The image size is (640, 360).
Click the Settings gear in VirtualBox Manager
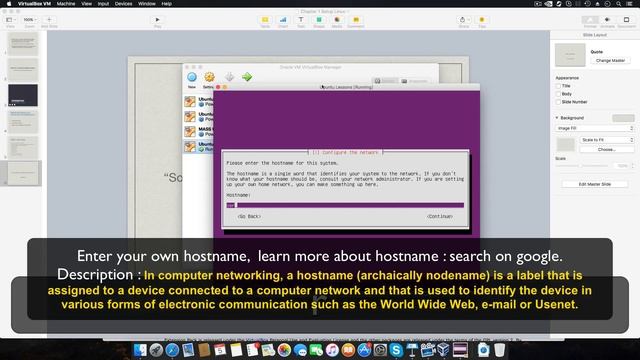pyautogui.click(x=209, y=77)
